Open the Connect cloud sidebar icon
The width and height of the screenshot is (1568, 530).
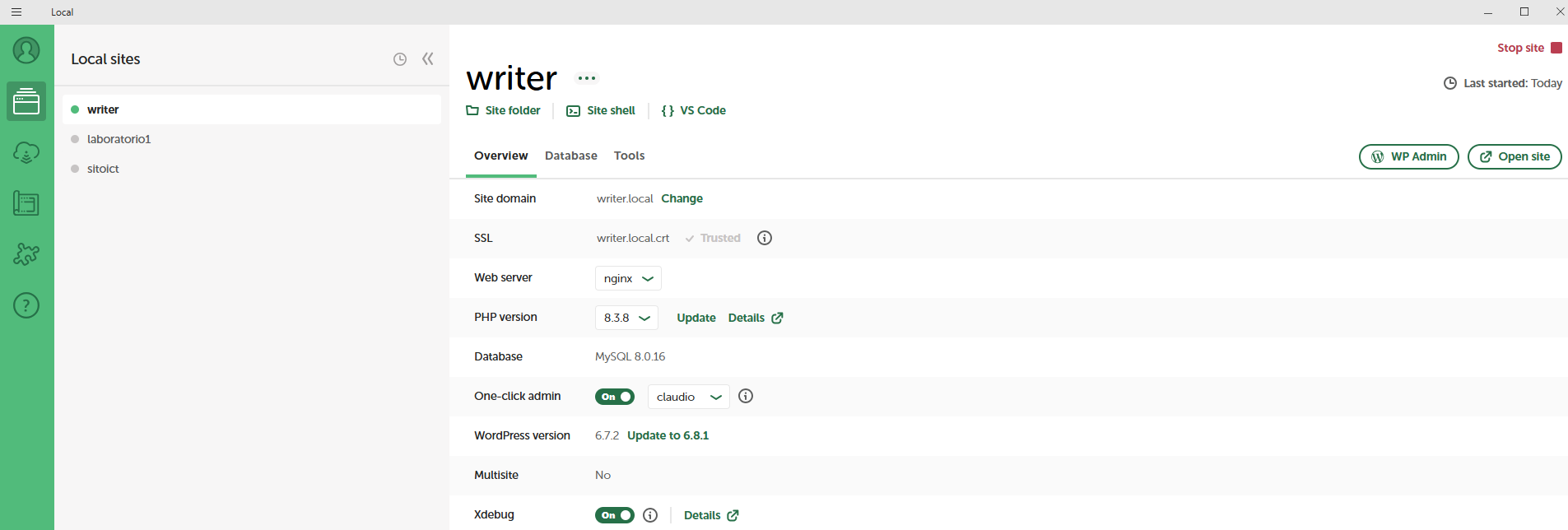26,152
